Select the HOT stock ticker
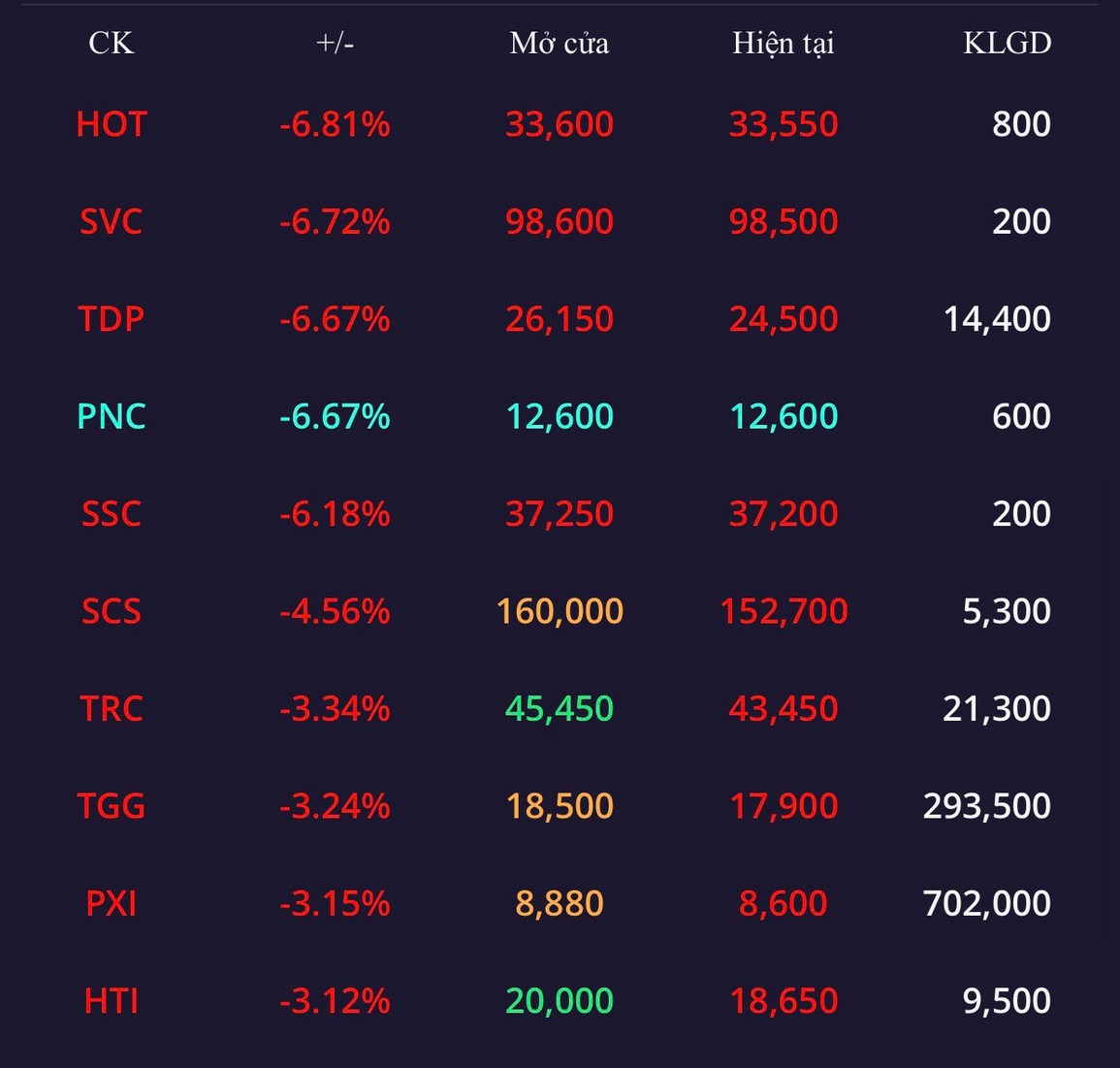 pyautogui.click(x=112, y=124)
